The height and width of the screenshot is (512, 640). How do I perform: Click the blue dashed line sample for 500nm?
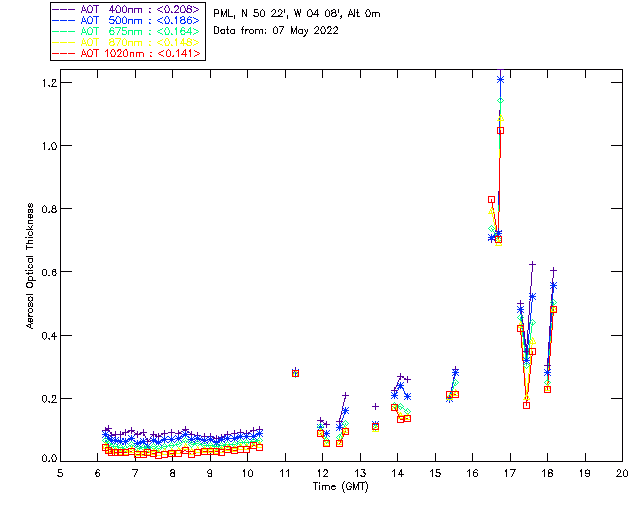[64, 19]
